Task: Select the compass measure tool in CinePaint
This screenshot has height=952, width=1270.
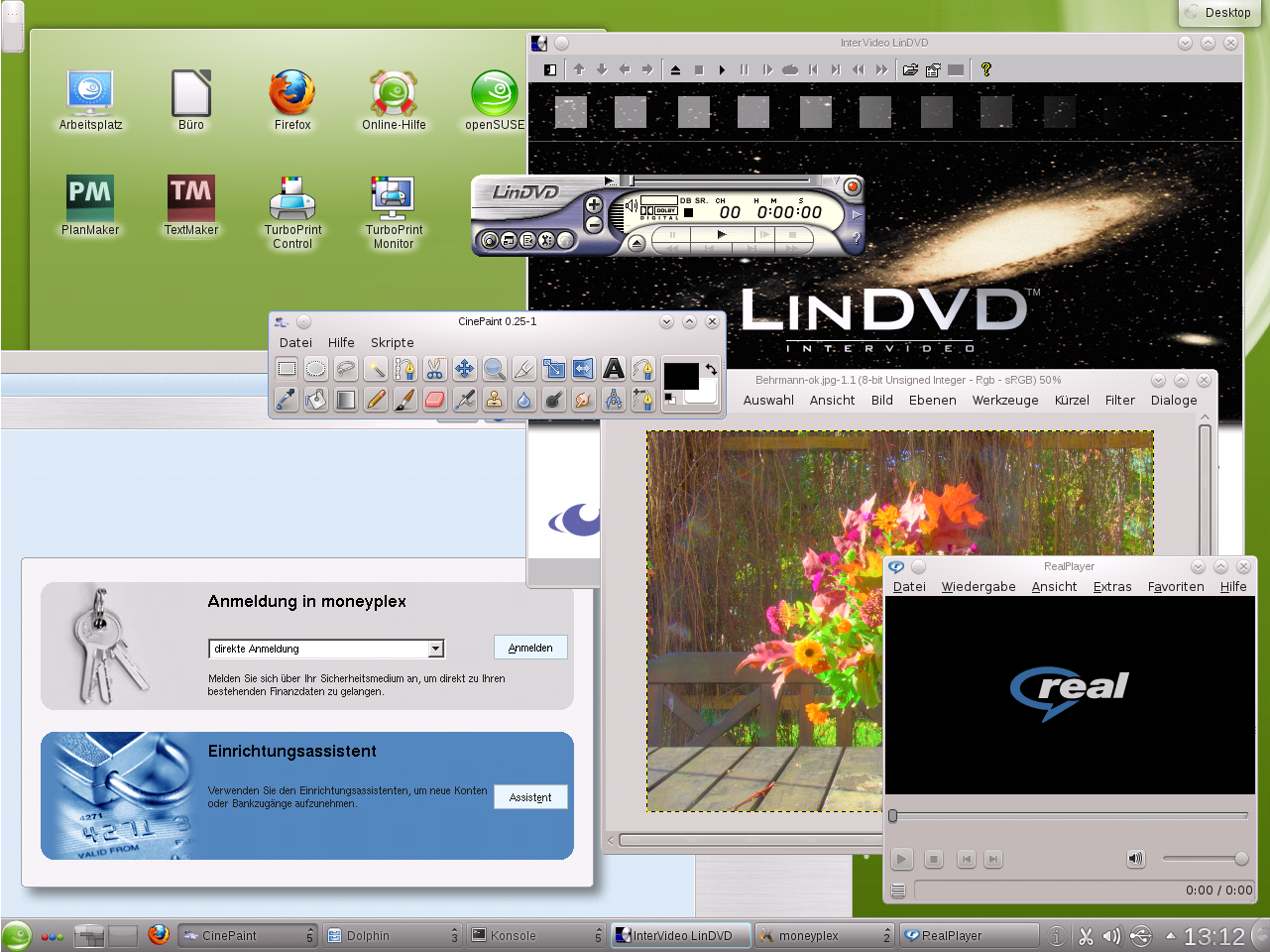Action: point(614,399)
